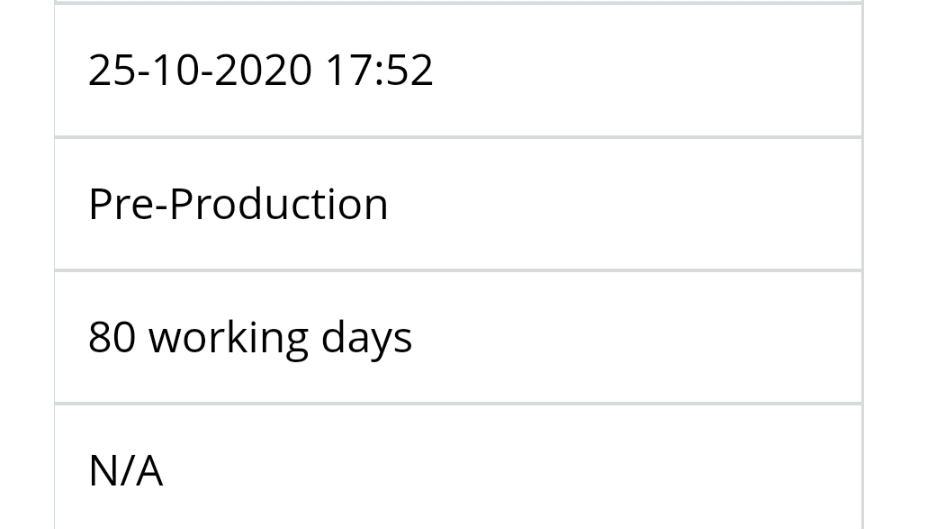Click the divider above the N/A row
Image resolution: width=945 pixels, height=529 pixels.
tap(459, 404)
